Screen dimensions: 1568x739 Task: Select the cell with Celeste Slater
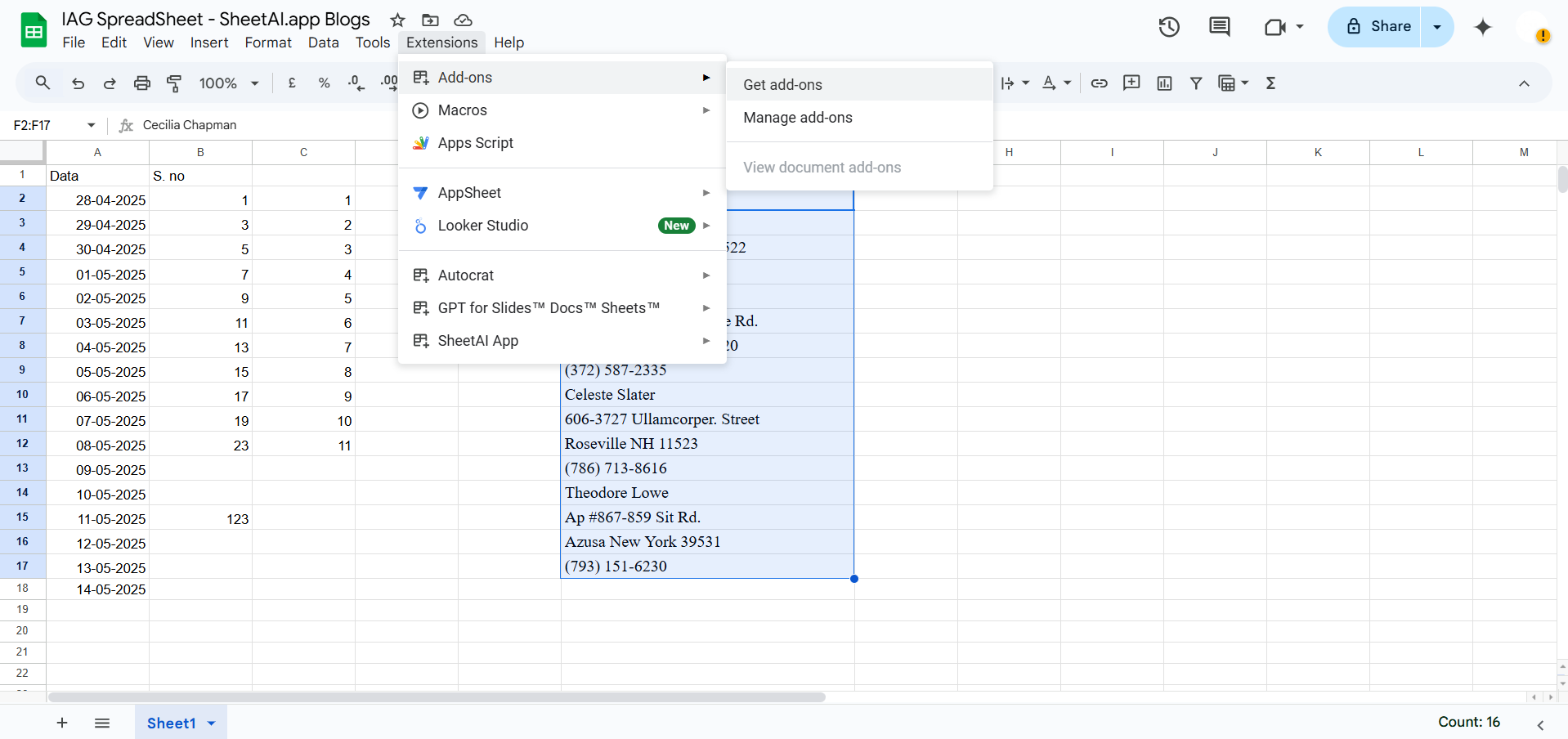[707, 395]
